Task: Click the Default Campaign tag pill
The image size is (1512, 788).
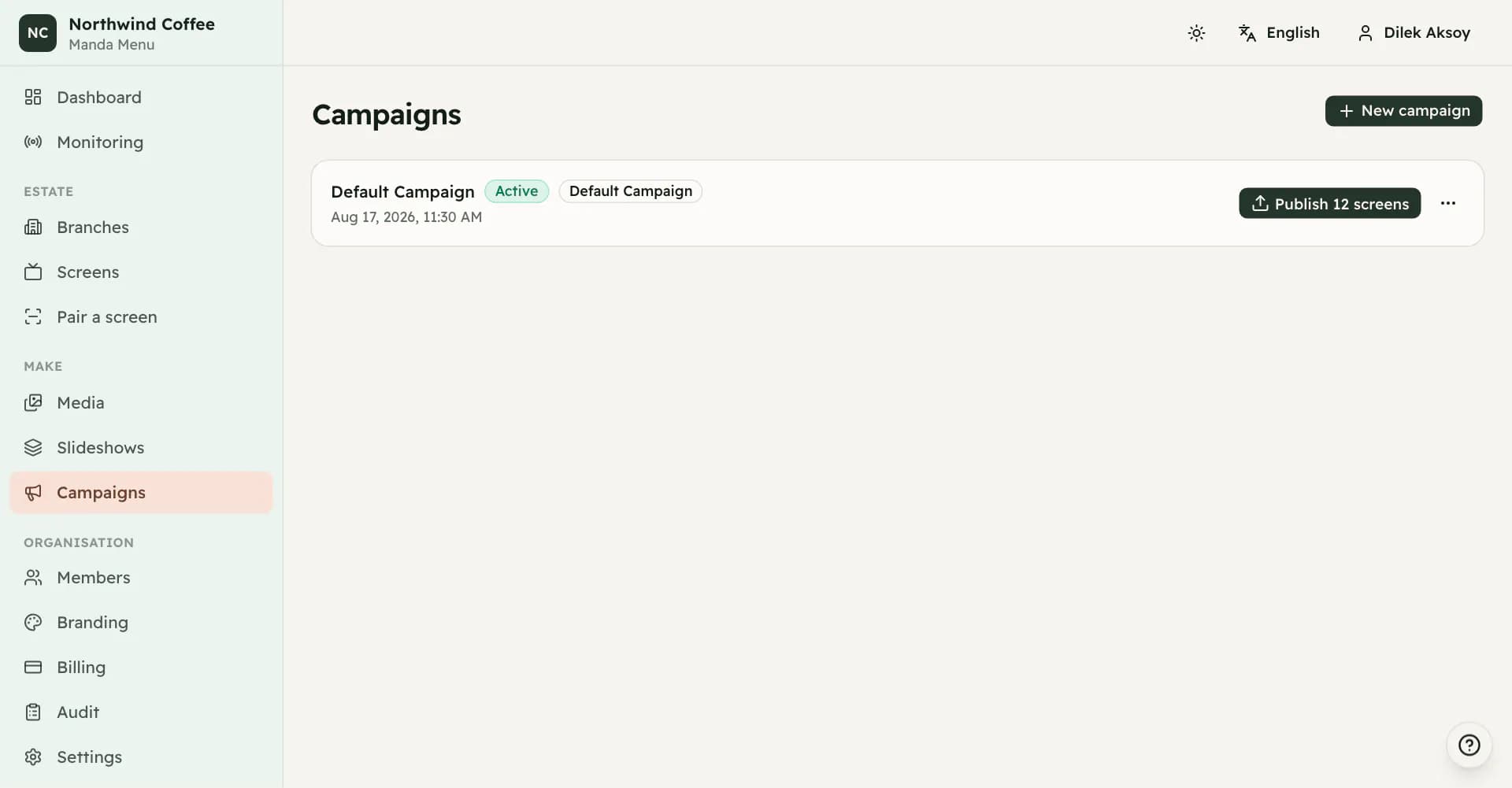Action: [631, 191]
